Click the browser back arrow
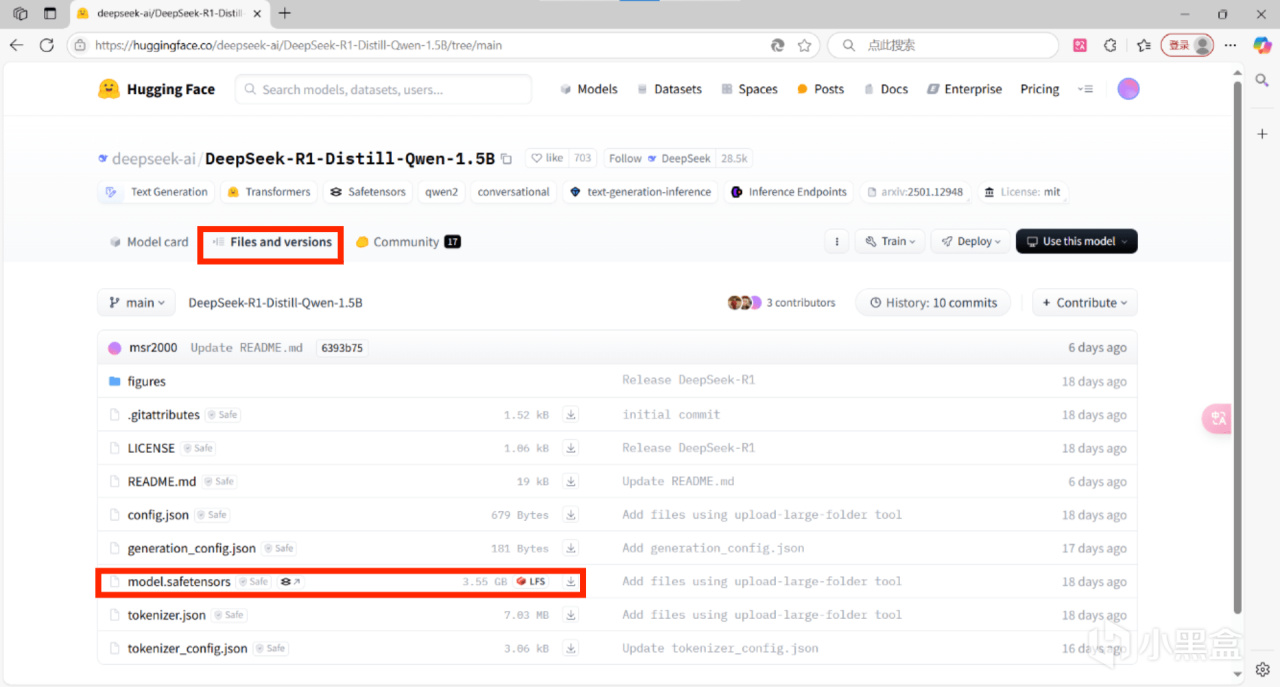This screenshot has width=1280, height=687. [x=16, y=45]
